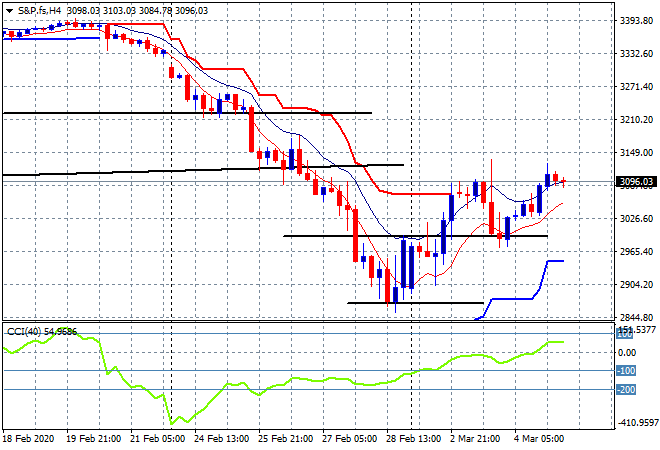Click the 21 Feb 05:00 time label
The image size is (660, 450).
pyautogui.click(x=157, y=439)
